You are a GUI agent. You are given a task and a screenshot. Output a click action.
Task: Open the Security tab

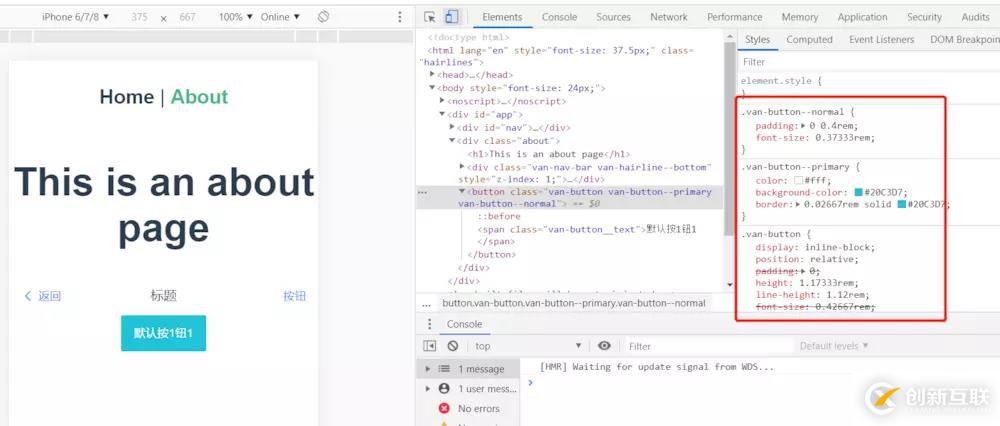click(924, 17)
